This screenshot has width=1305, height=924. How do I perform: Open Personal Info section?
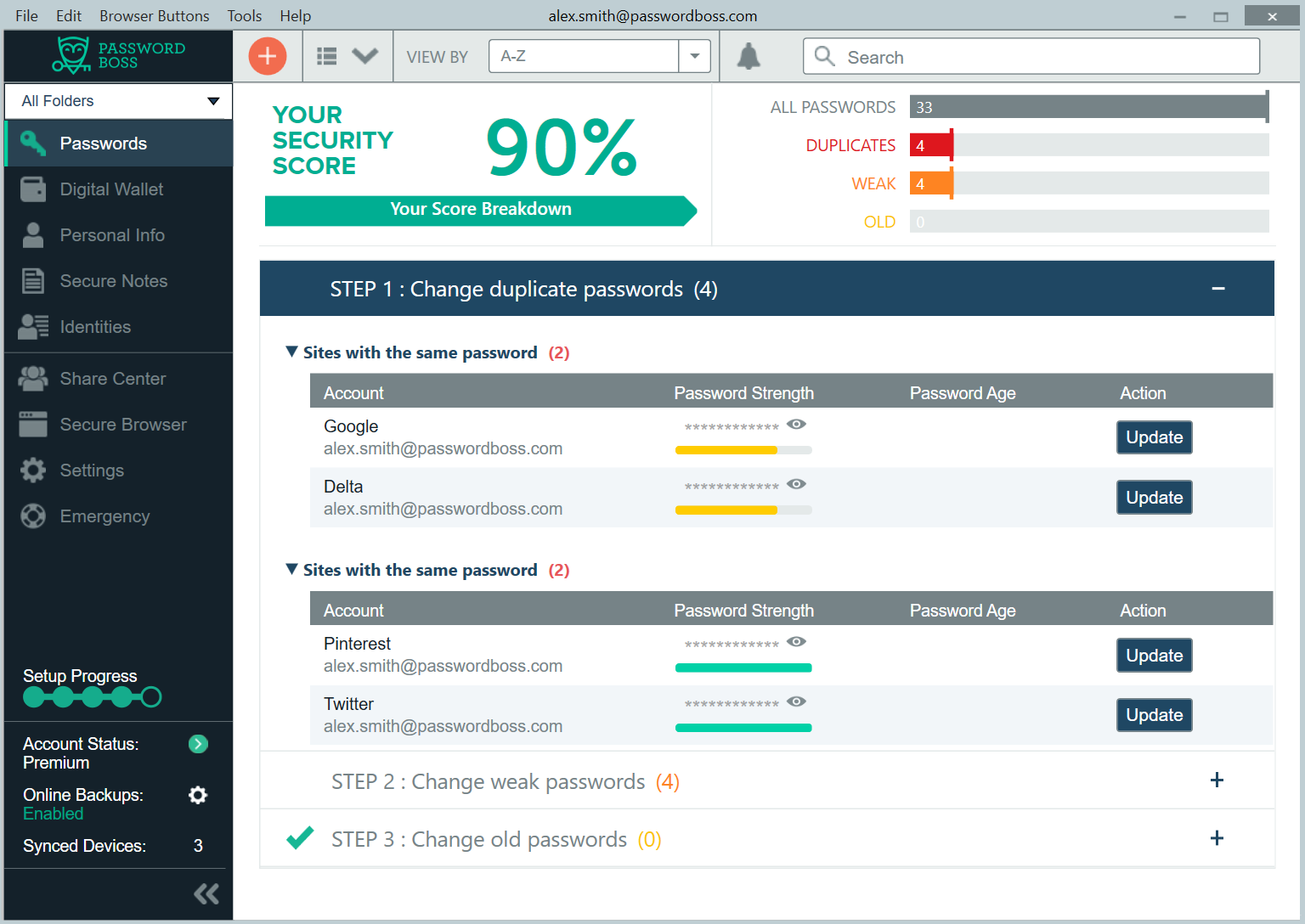[119, 235]
